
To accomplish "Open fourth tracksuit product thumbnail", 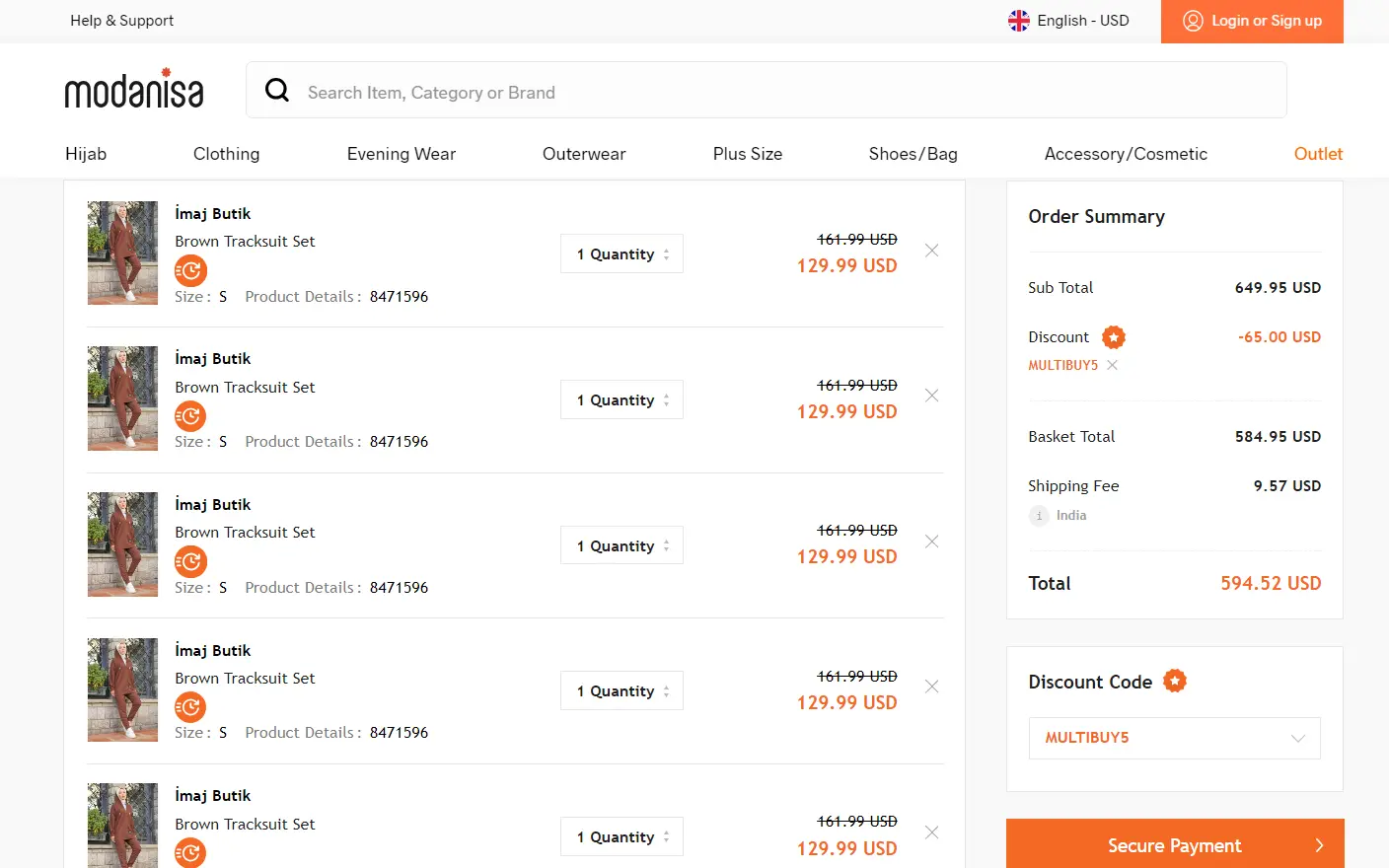I will [122, 689].
